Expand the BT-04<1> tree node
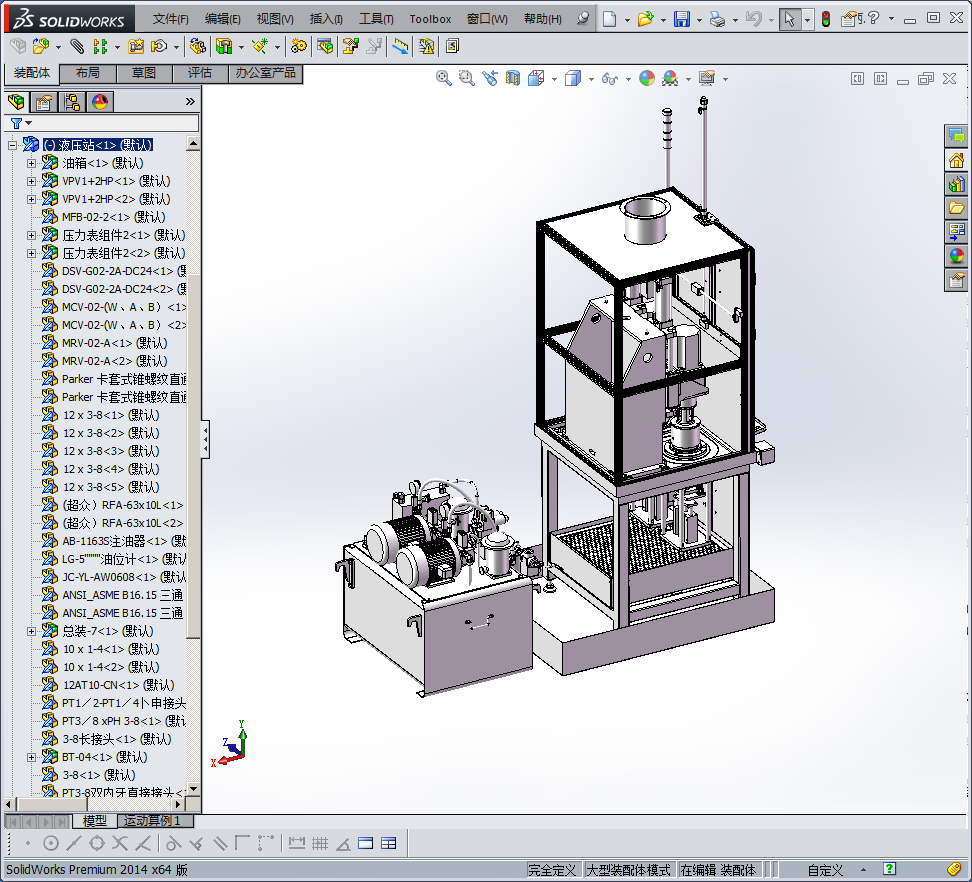Screen dimensions: 972x882 tap(31, 757)
